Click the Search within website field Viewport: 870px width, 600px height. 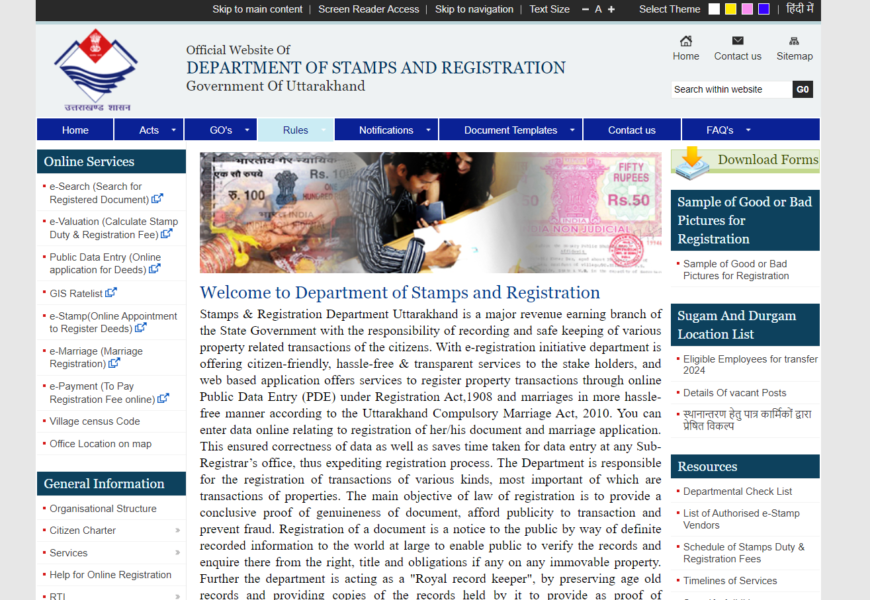click(x=731, y=89)
